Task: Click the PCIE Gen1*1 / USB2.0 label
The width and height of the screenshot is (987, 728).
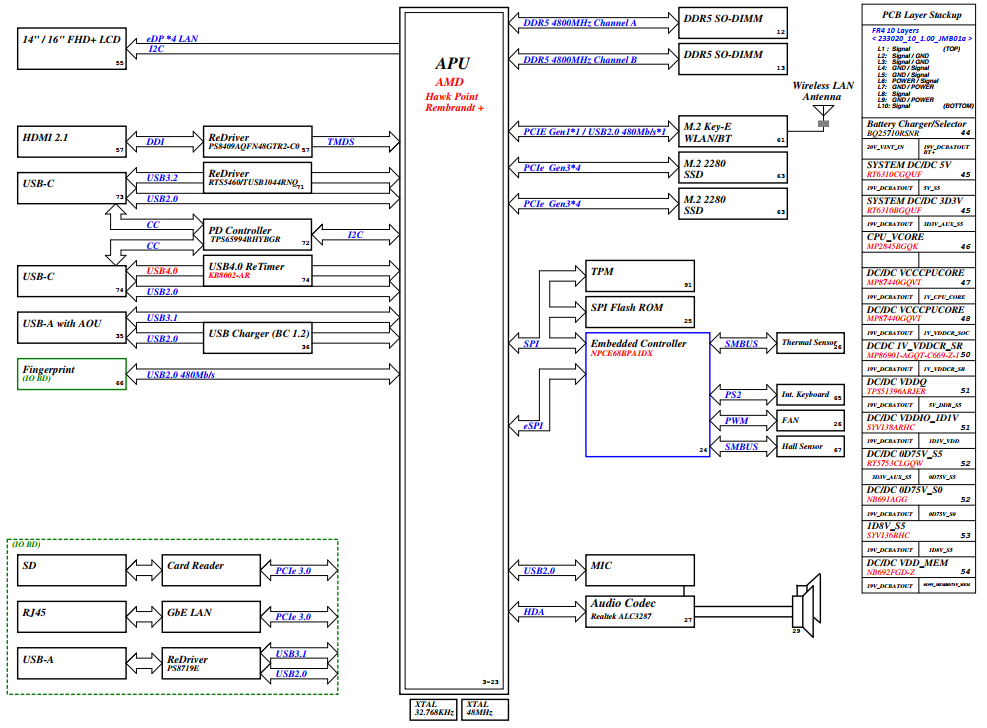Action: point(594,132)
